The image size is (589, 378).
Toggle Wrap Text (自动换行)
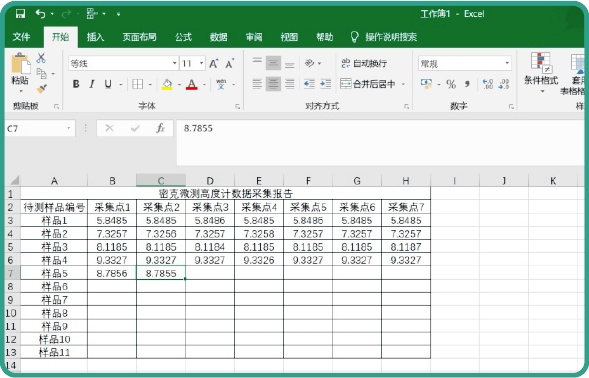pos(364,63)
